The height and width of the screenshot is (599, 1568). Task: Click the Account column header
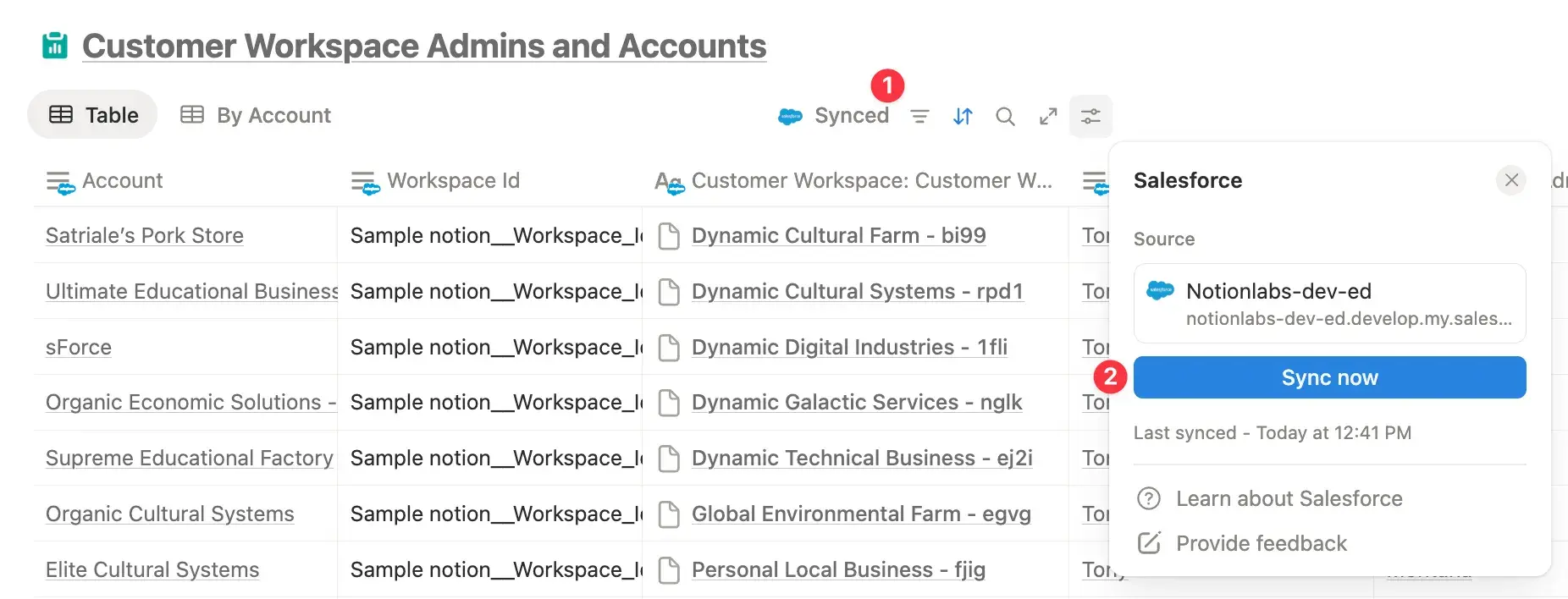(185, 181)
